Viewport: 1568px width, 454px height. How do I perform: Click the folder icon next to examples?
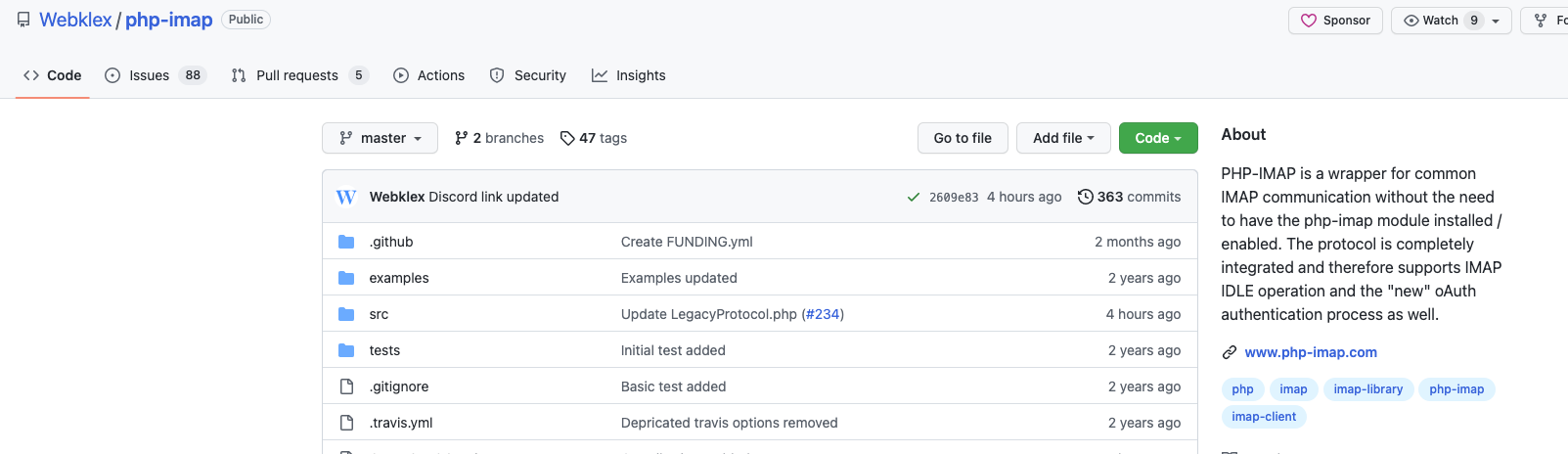[x=346, y=278]
